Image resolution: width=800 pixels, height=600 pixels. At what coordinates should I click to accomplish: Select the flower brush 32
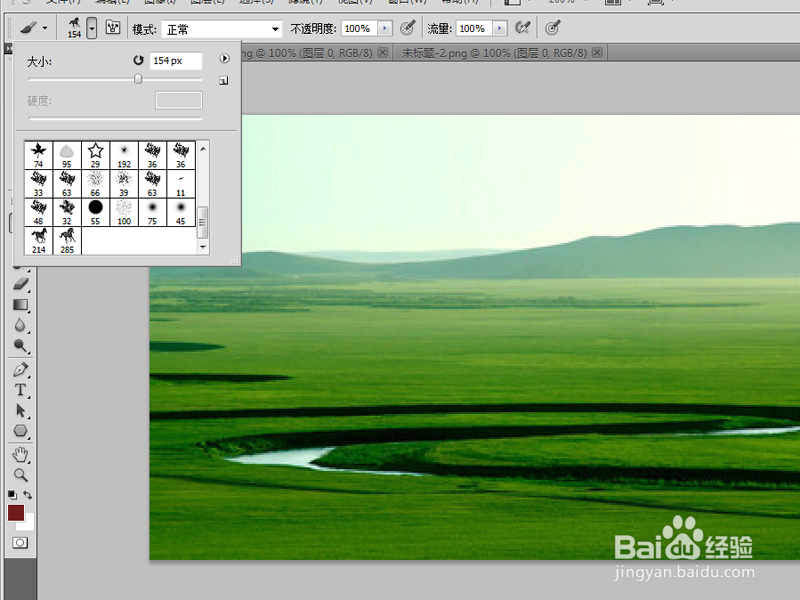click(x=67, y=212)
